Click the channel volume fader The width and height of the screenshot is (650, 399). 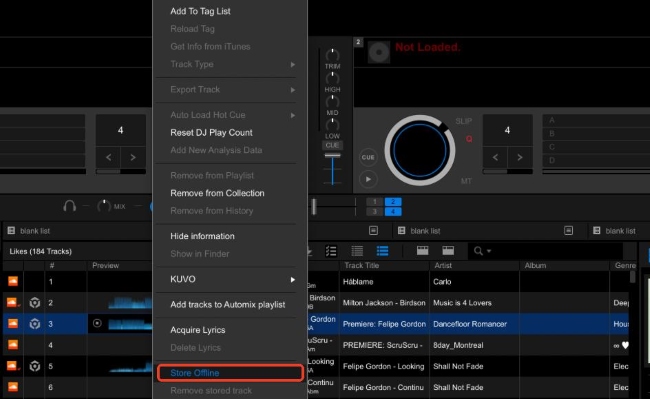(x=332, y=155)
